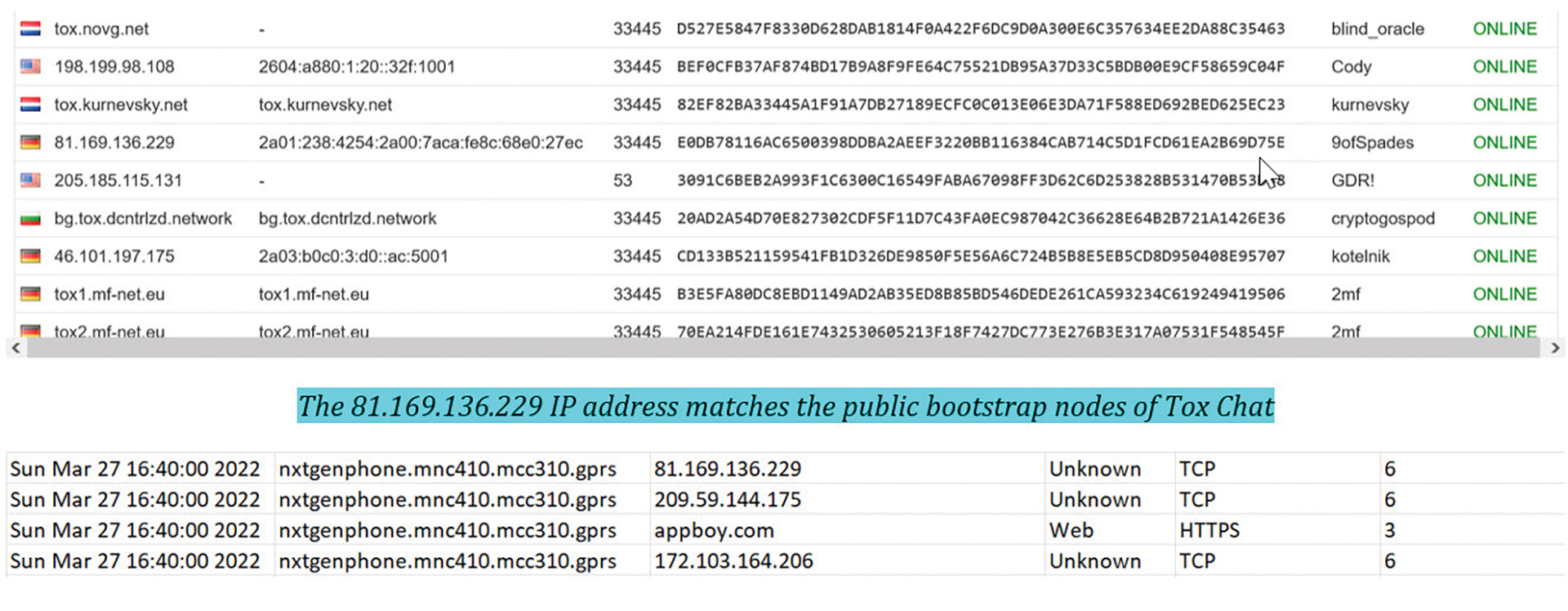Select port 53 in the GDR! row

coord(622,180)
